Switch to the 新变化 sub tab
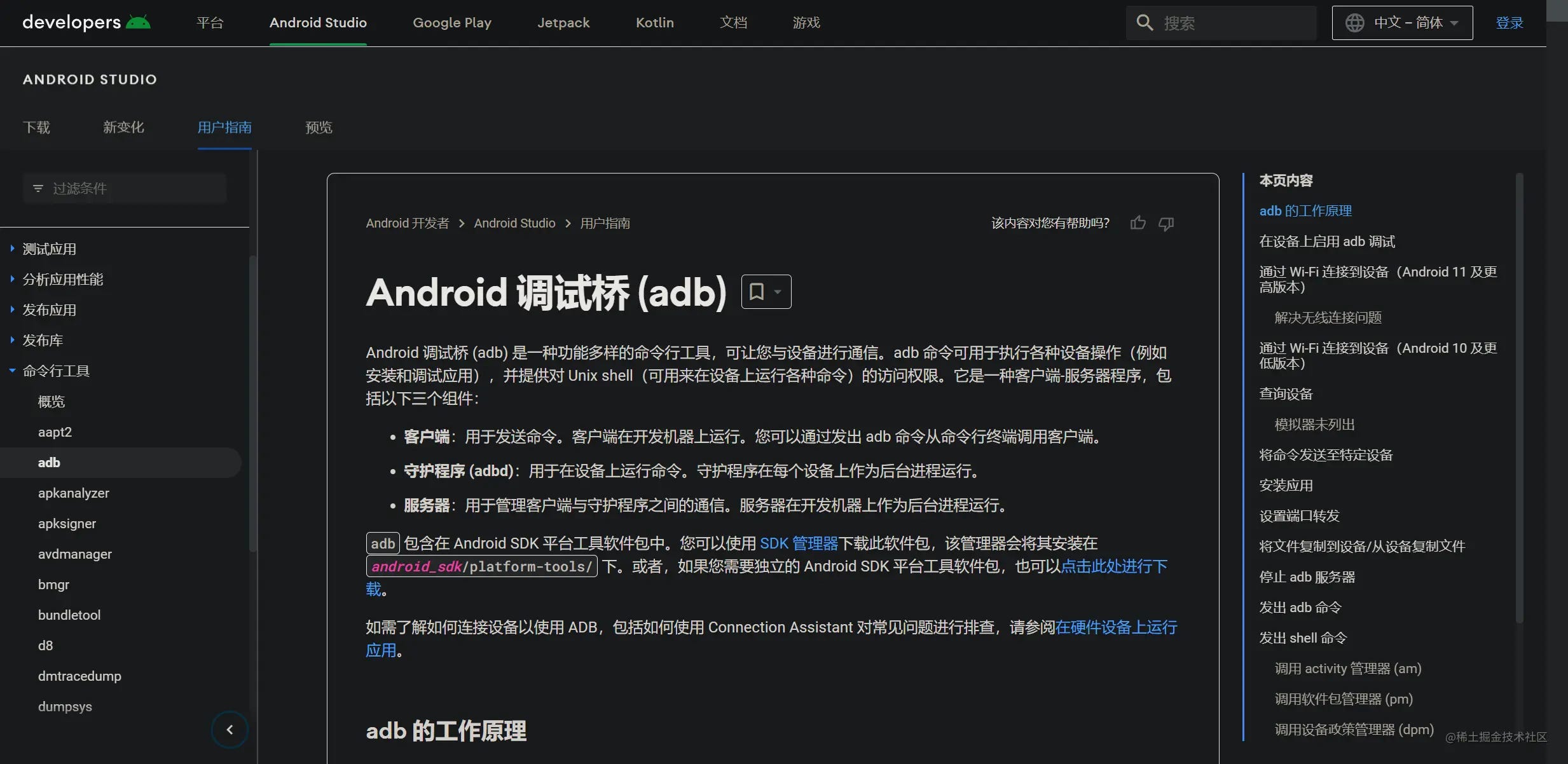Screen dimensions: 1568x764 pyautogui.click(x=123, y=127)
